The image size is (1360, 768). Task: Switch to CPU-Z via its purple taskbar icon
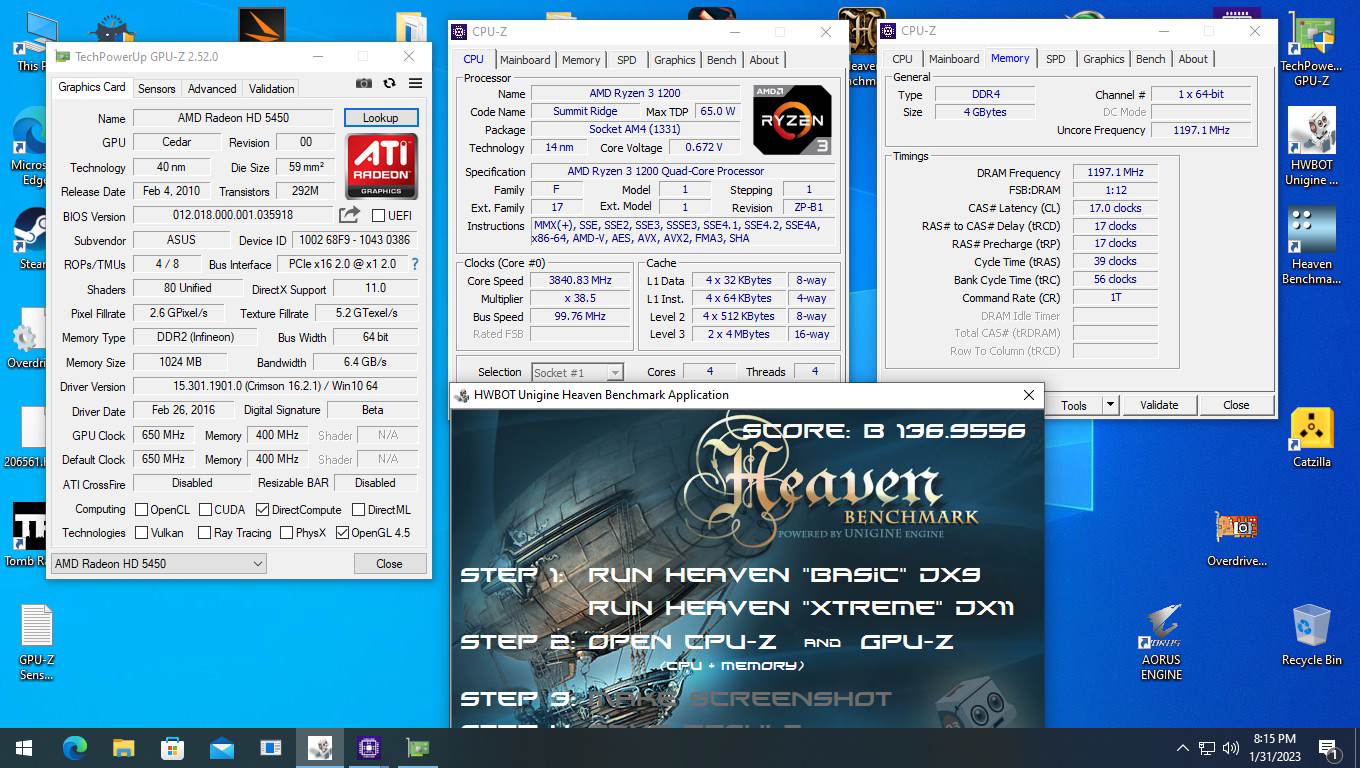[x=368, y=747]
